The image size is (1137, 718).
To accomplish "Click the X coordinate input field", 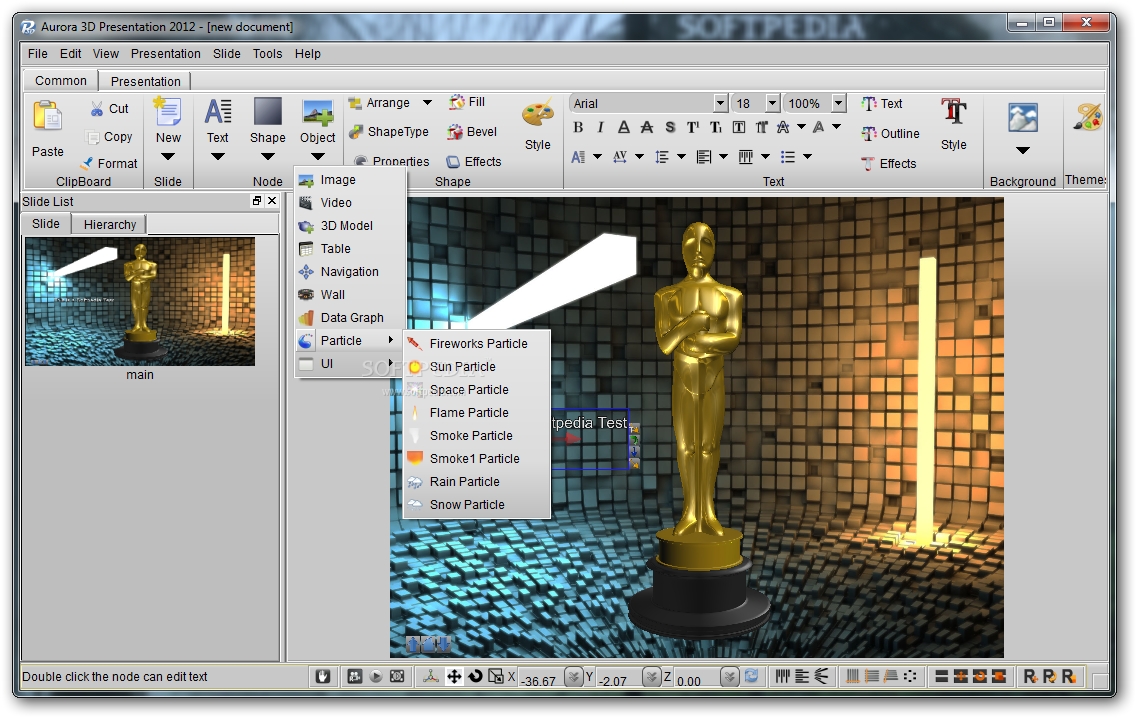I will click(x=541, y=678).
